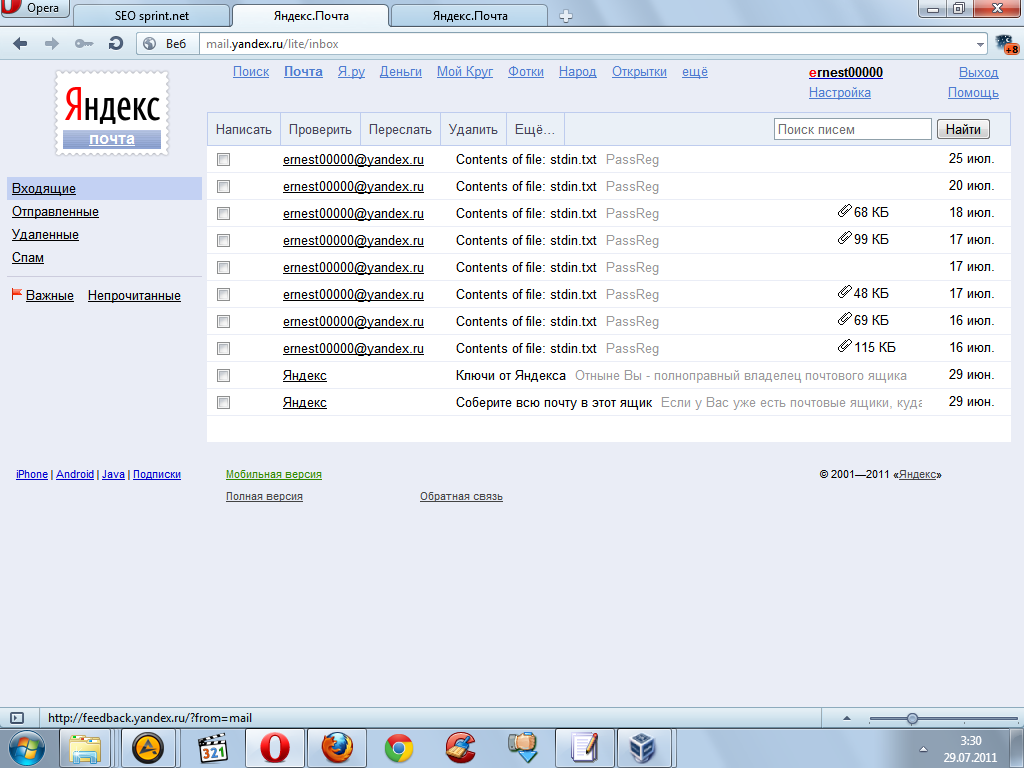The image size is (1024, 768).
Task: Go back with the browser back arrow
Action: click(x=20, y=44)
